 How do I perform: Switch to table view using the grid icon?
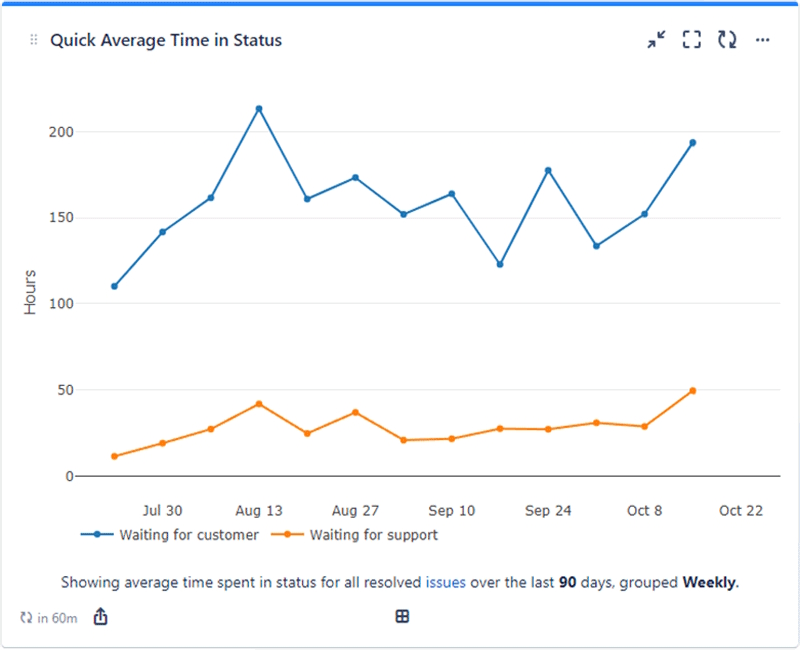point(402,617)
